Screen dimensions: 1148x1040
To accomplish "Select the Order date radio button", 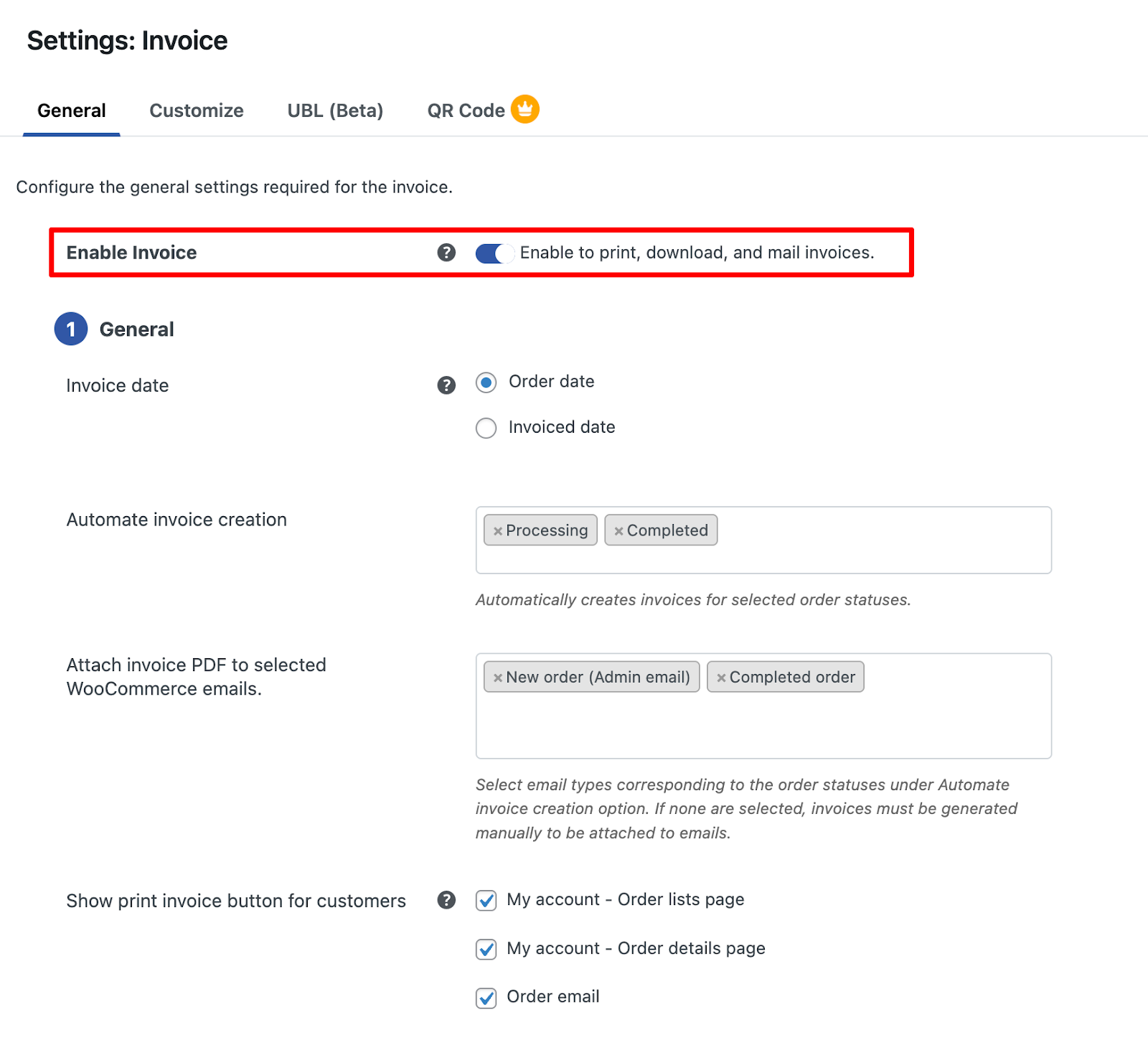I will [486, 383].
